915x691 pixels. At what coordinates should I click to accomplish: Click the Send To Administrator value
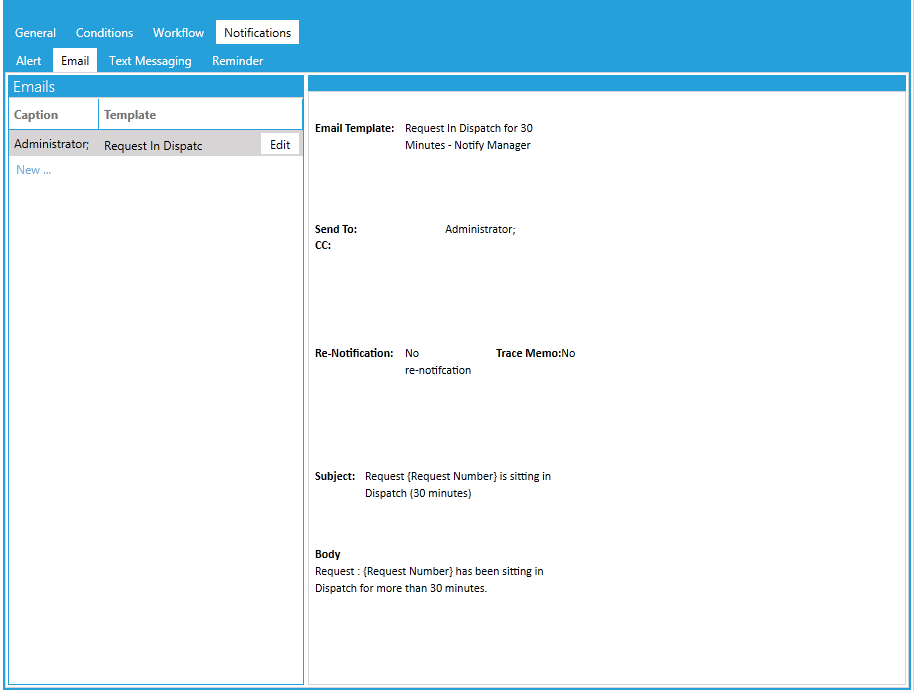480,228
